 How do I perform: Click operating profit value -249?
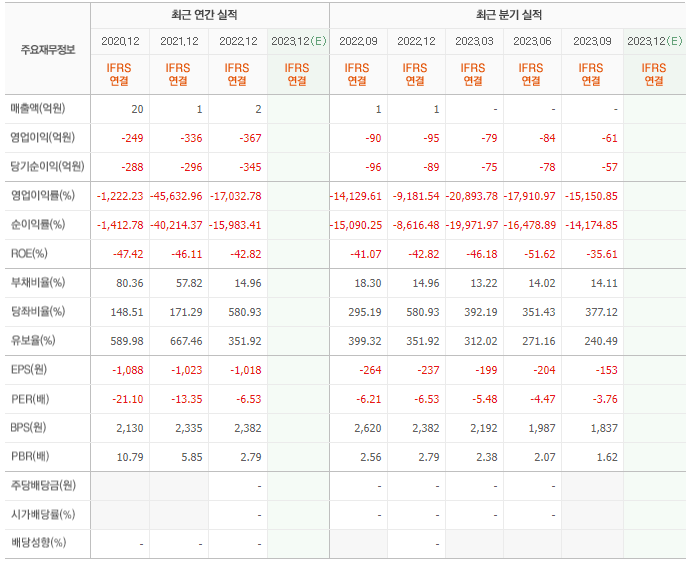(x=132, y=138)
